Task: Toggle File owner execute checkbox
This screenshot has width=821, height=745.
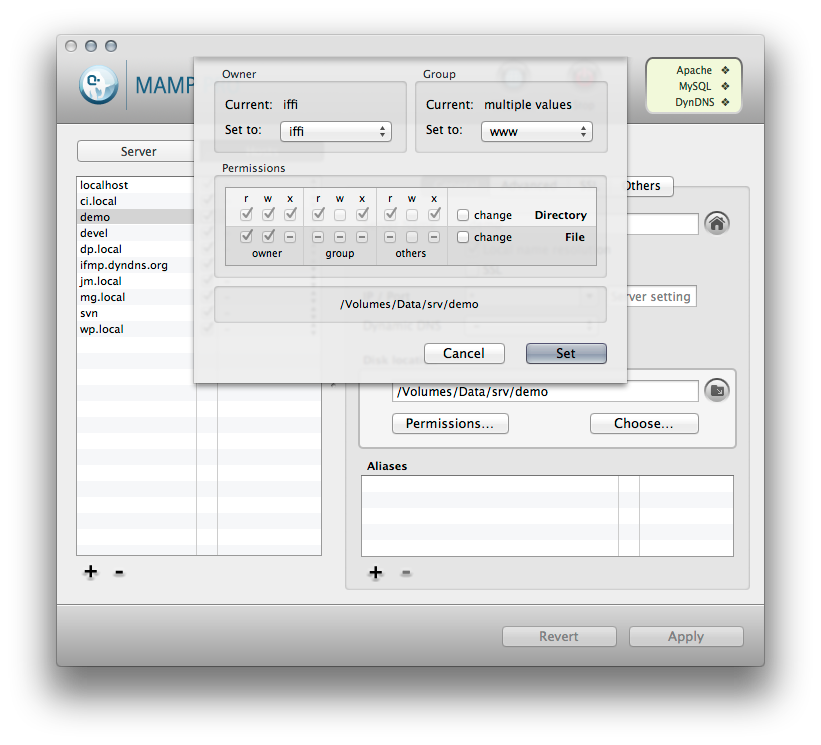Action: pyautogui.click(x=290, y=237)
